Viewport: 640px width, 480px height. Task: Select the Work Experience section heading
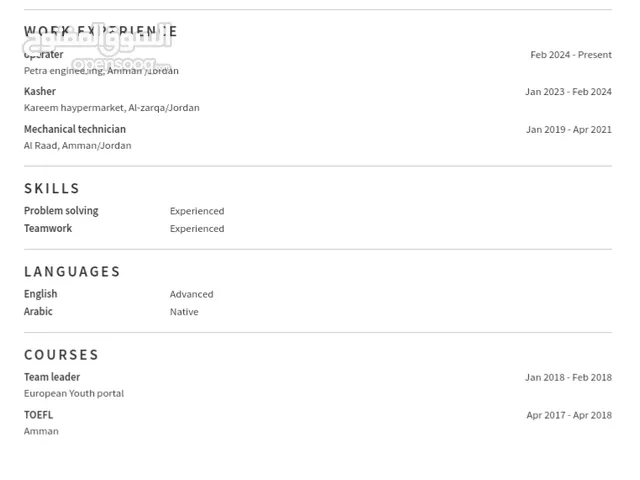(100, 31)
